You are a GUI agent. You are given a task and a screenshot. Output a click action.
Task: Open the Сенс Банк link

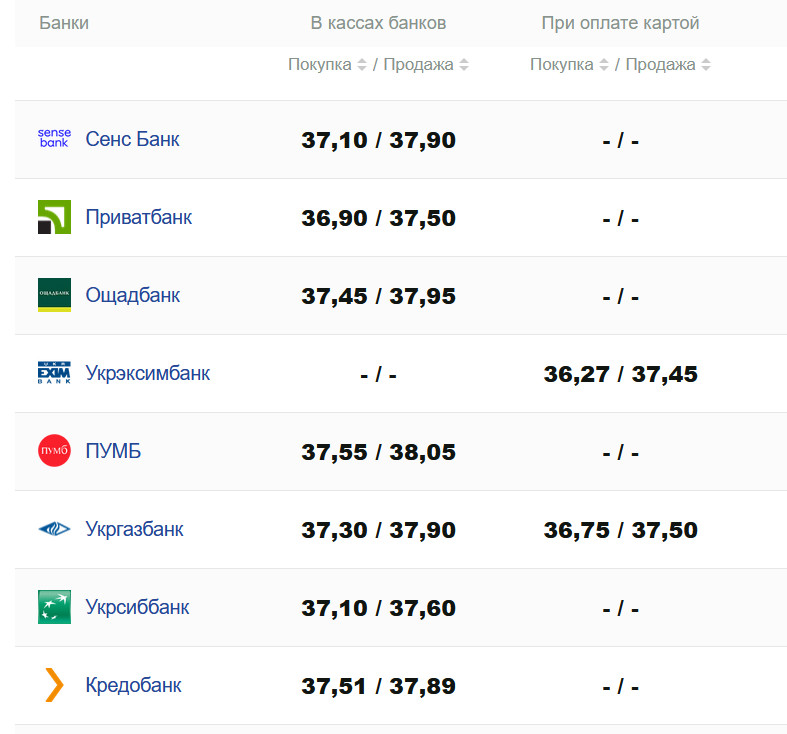(133, 139)
